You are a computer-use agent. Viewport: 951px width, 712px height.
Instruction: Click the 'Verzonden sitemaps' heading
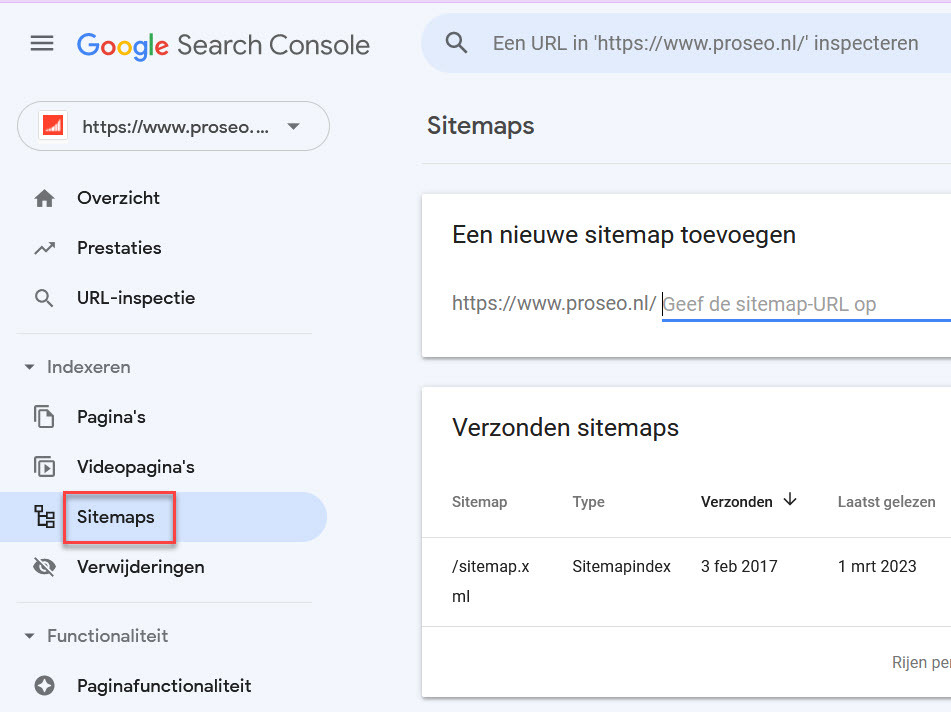(565, 428)
